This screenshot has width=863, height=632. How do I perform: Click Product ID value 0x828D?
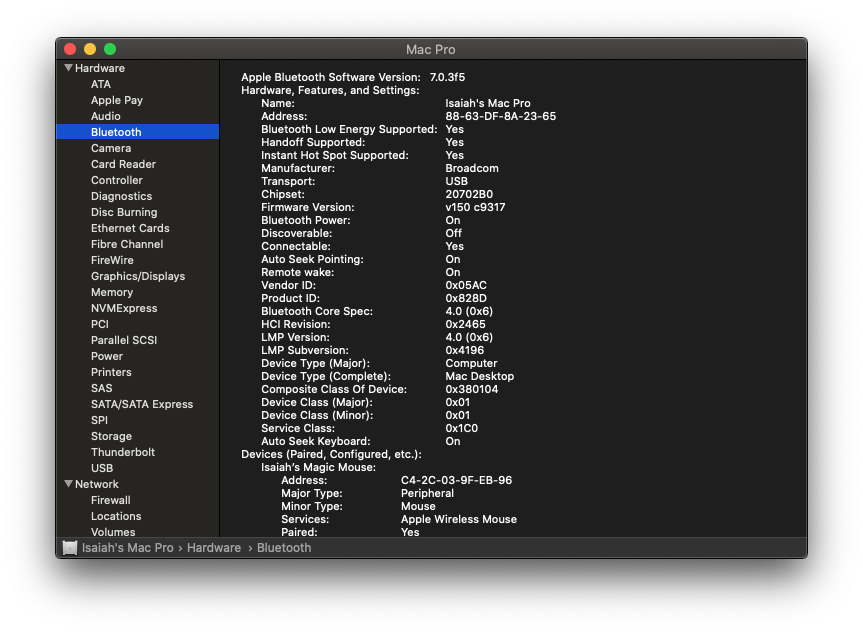(466, 298)
